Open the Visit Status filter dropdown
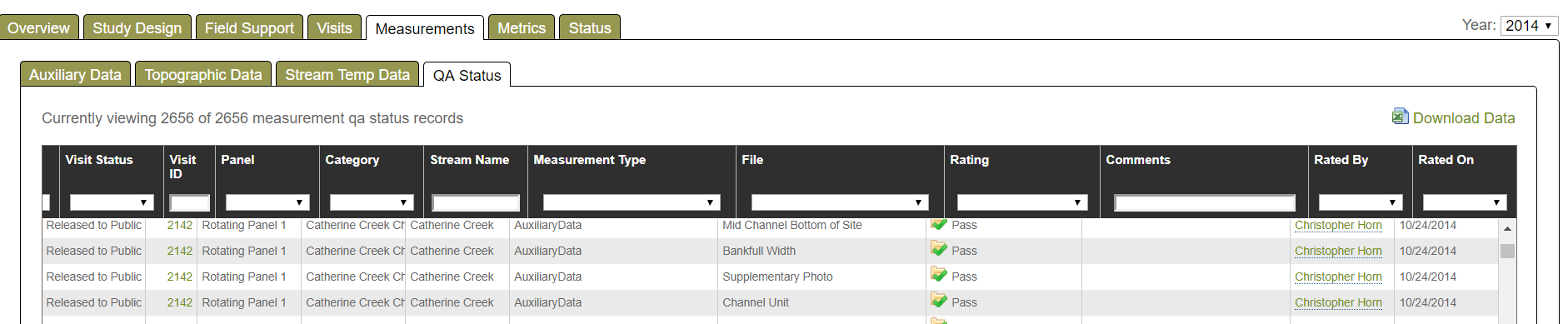 coord(112,202)
